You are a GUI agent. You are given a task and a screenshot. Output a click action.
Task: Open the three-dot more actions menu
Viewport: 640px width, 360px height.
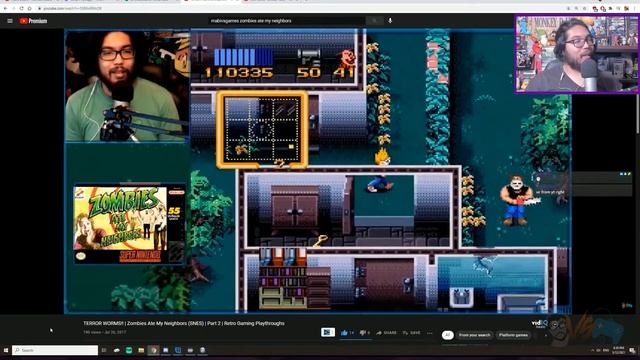click(x=429, y=333)
